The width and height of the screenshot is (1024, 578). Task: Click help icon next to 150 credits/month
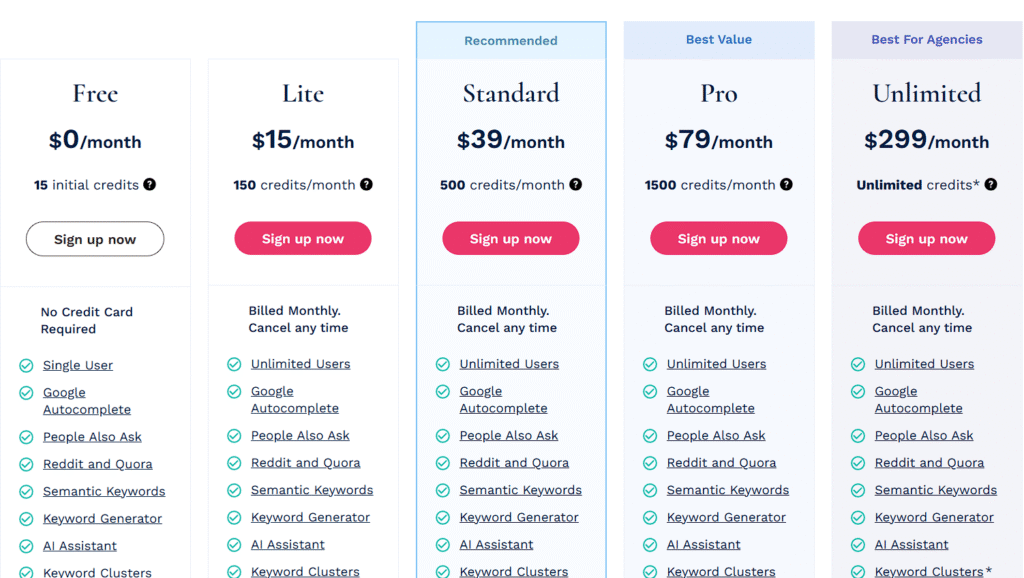[367, 185]
